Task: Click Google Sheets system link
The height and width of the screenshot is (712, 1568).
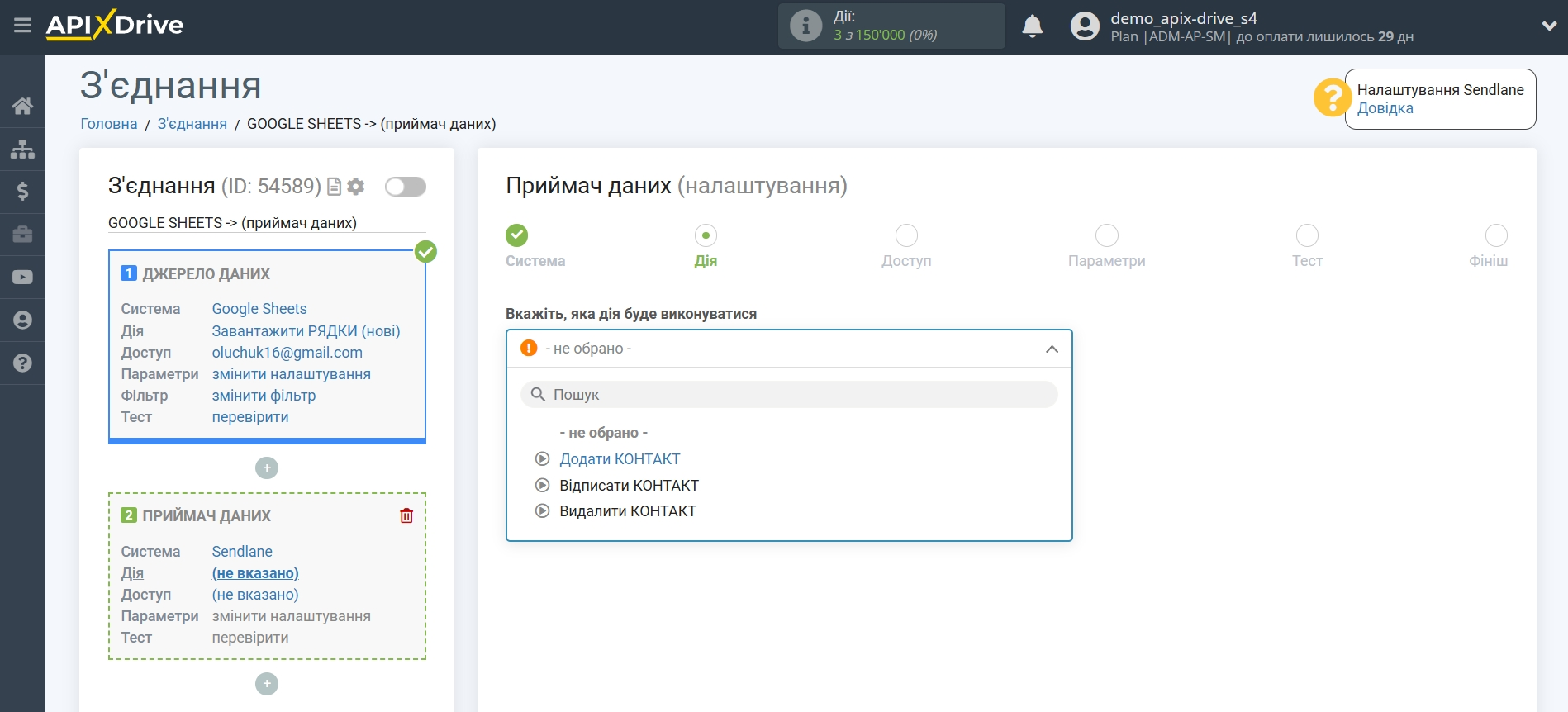Action: 259,309
